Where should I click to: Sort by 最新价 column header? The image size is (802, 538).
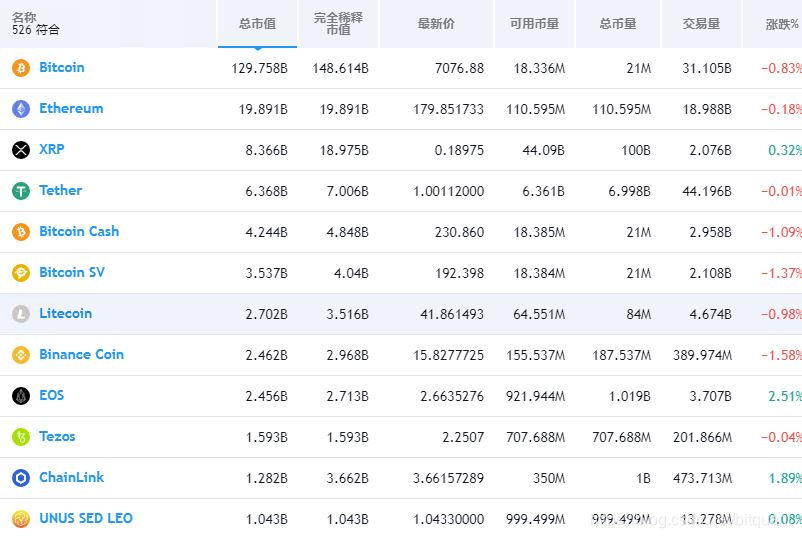(436, 24)
